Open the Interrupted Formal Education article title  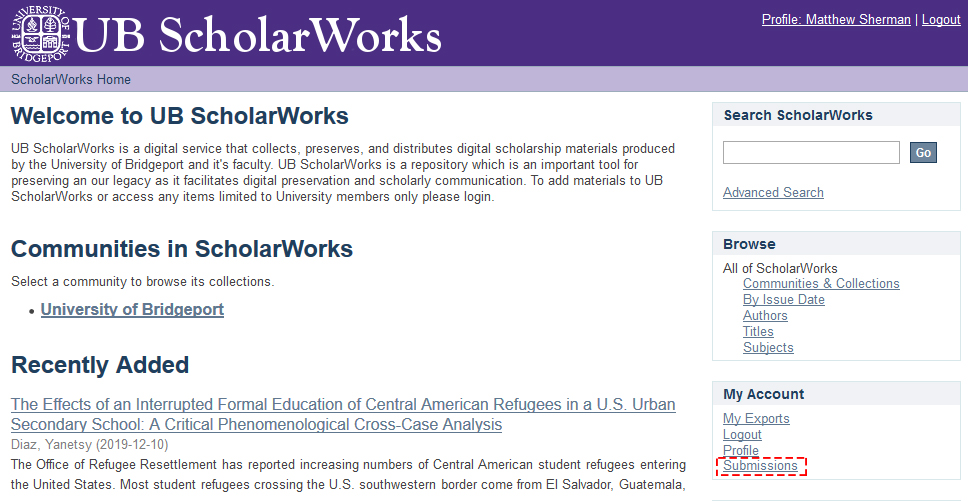pyautogui.click(x=343, y=414)
